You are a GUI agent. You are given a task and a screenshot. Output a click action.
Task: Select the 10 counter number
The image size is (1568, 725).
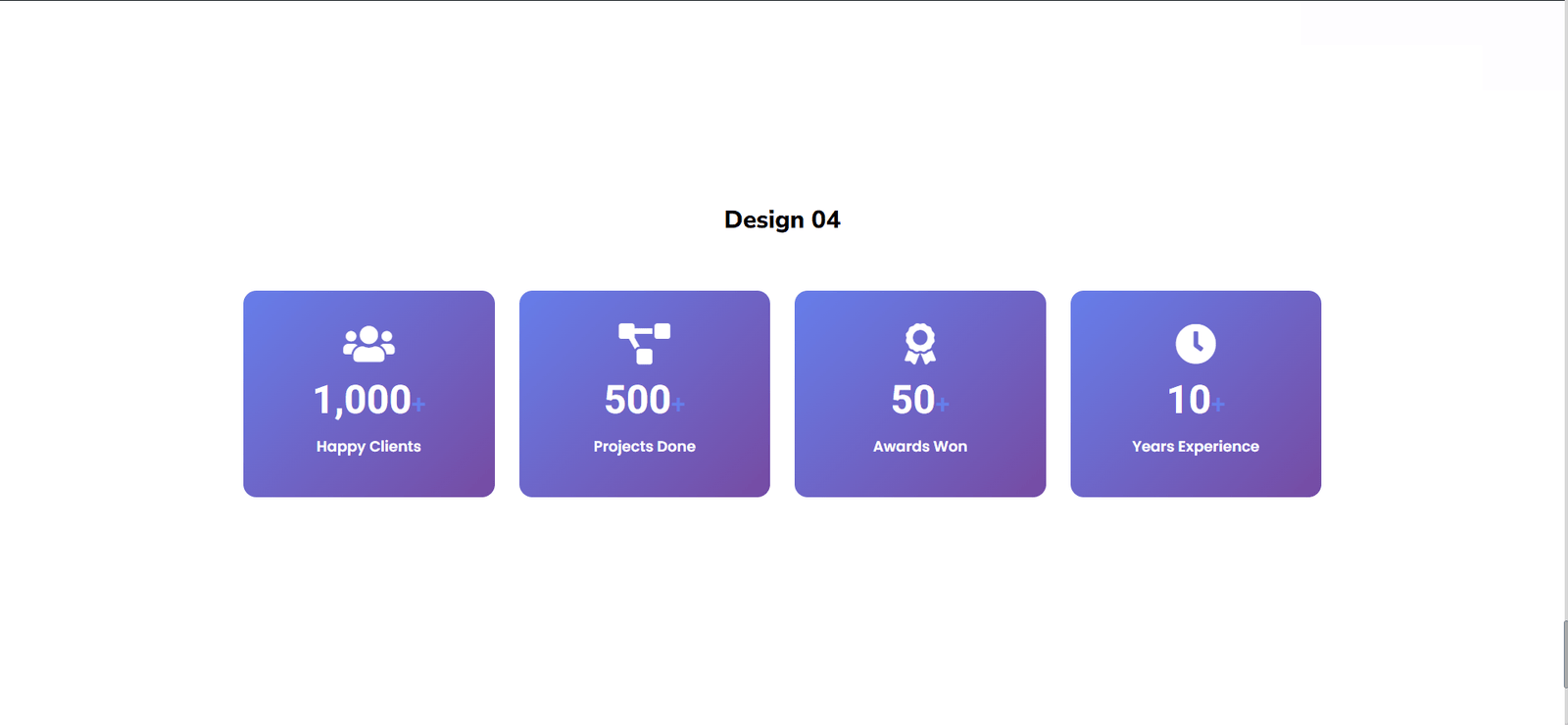click(x=1188, y=400)
